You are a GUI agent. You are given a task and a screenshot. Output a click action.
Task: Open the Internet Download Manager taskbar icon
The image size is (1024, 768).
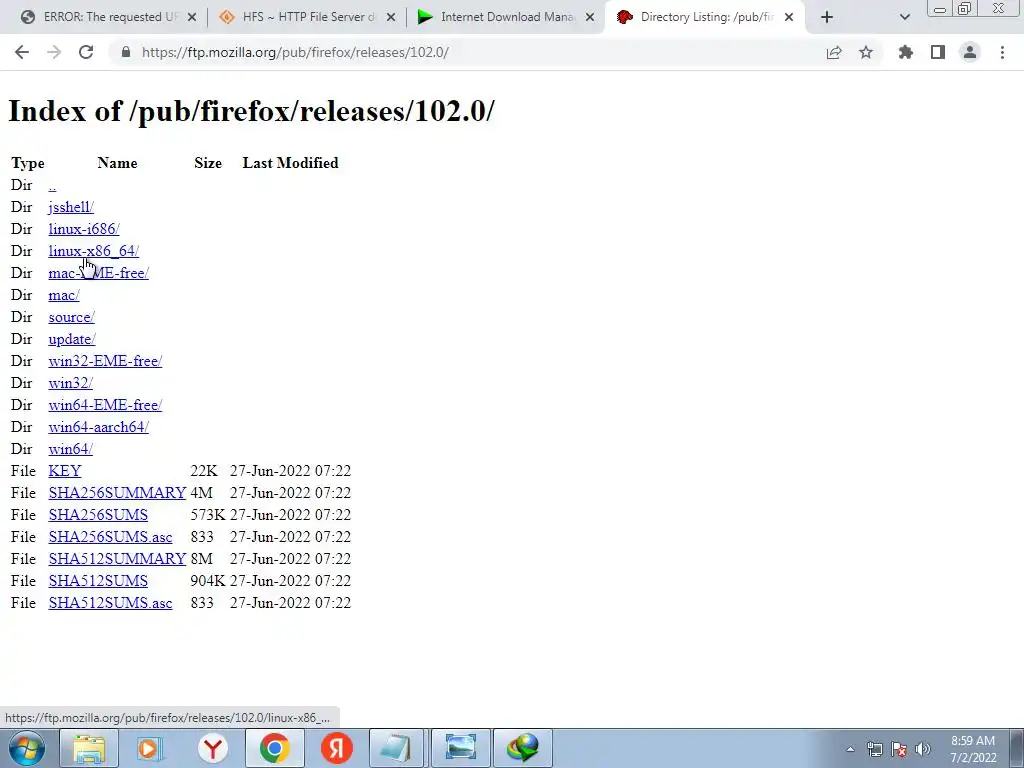(522, 748)
